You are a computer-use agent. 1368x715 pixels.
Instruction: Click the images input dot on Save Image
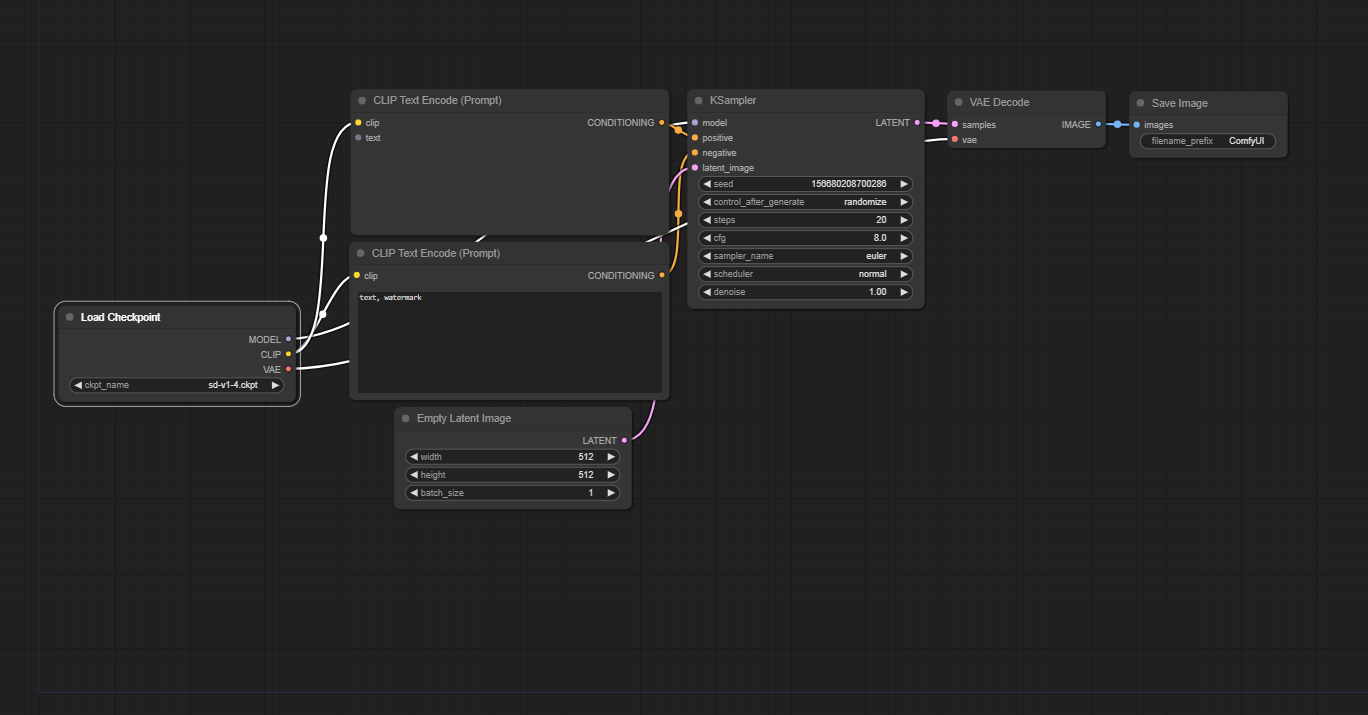pos(1136,124)
